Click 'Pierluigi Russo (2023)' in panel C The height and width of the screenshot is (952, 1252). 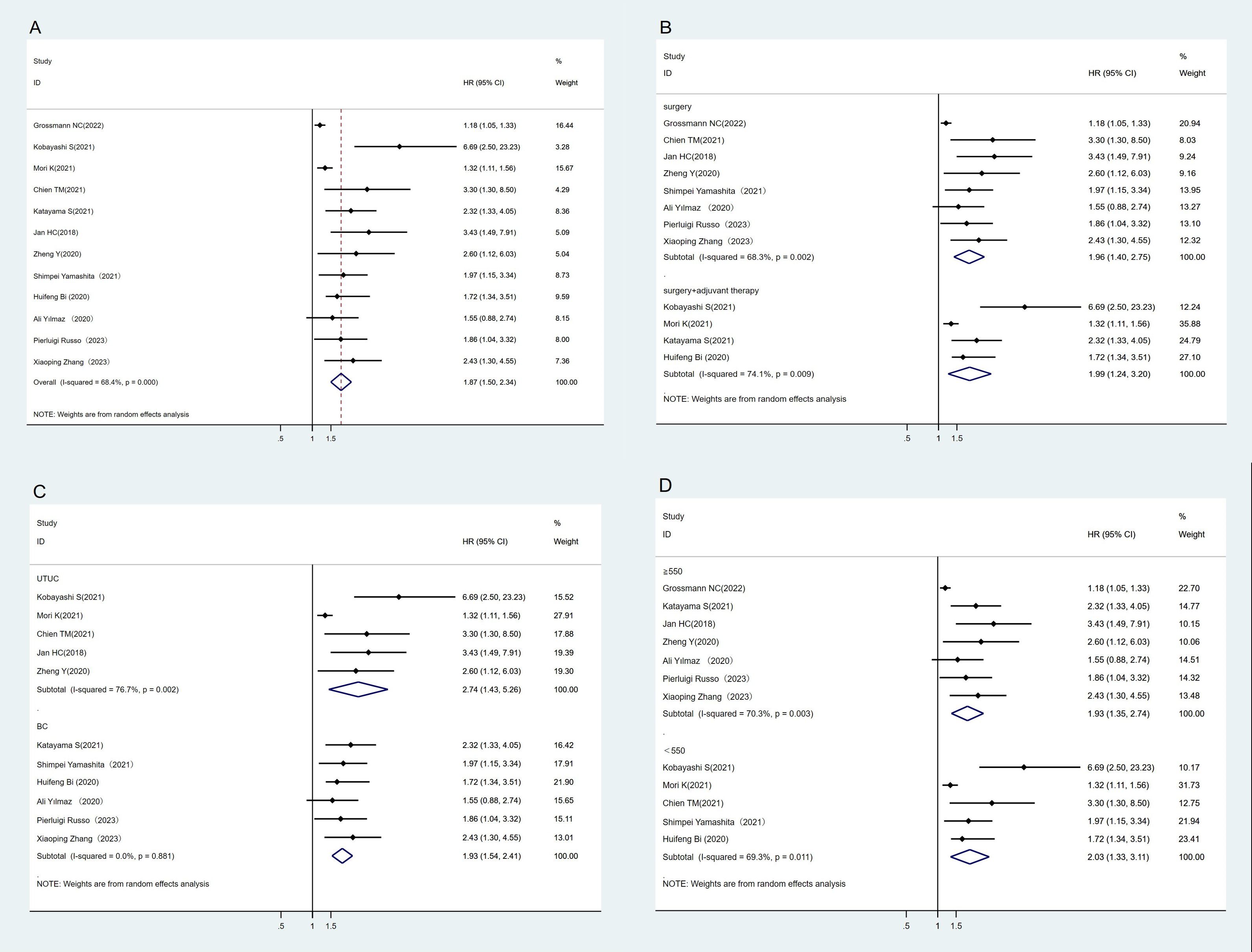[x=78, y=821]
